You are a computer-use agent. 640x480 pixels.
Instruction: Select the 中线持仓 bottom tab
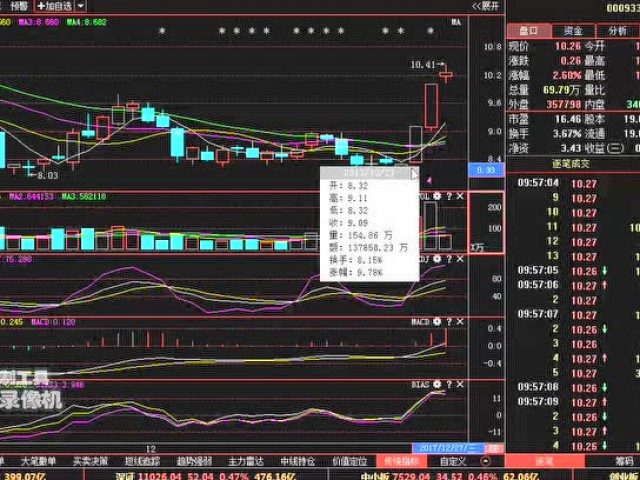tap(298, 461)
